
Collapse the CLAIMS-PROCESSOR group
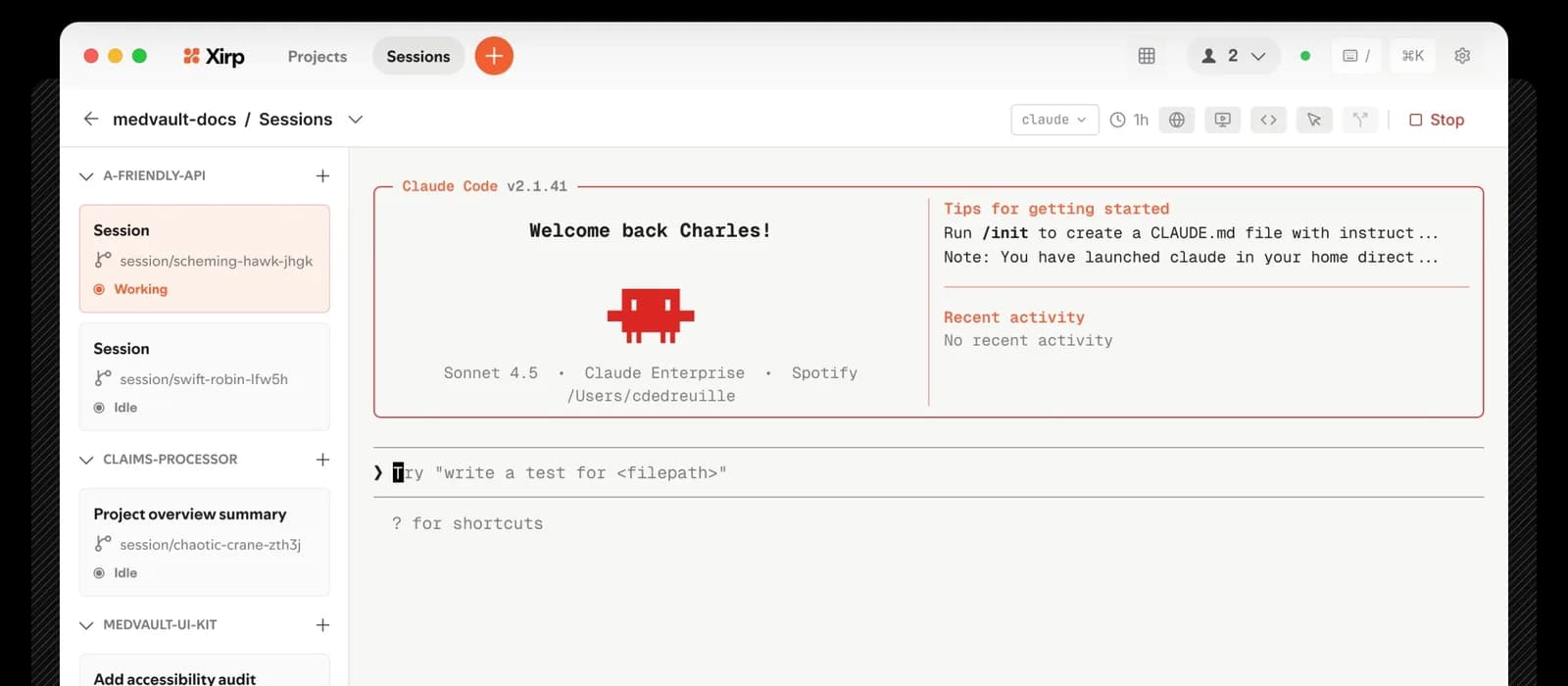86,460
